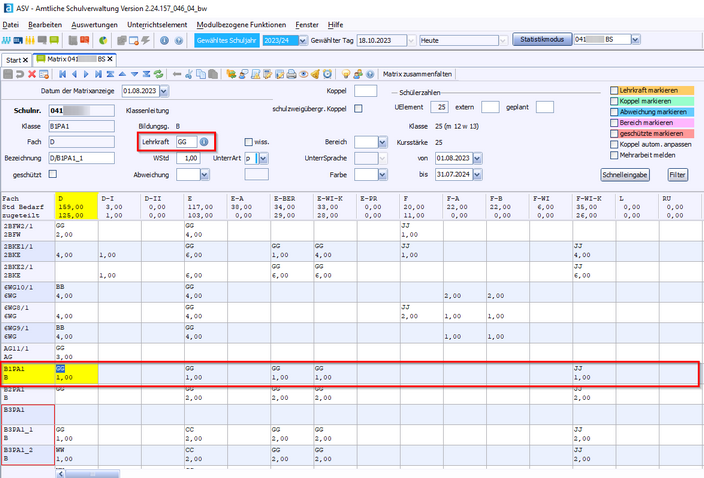Open the Bearbeiten menu
The height and width of the screenshot is (478, 704).
tap(45, 25)
